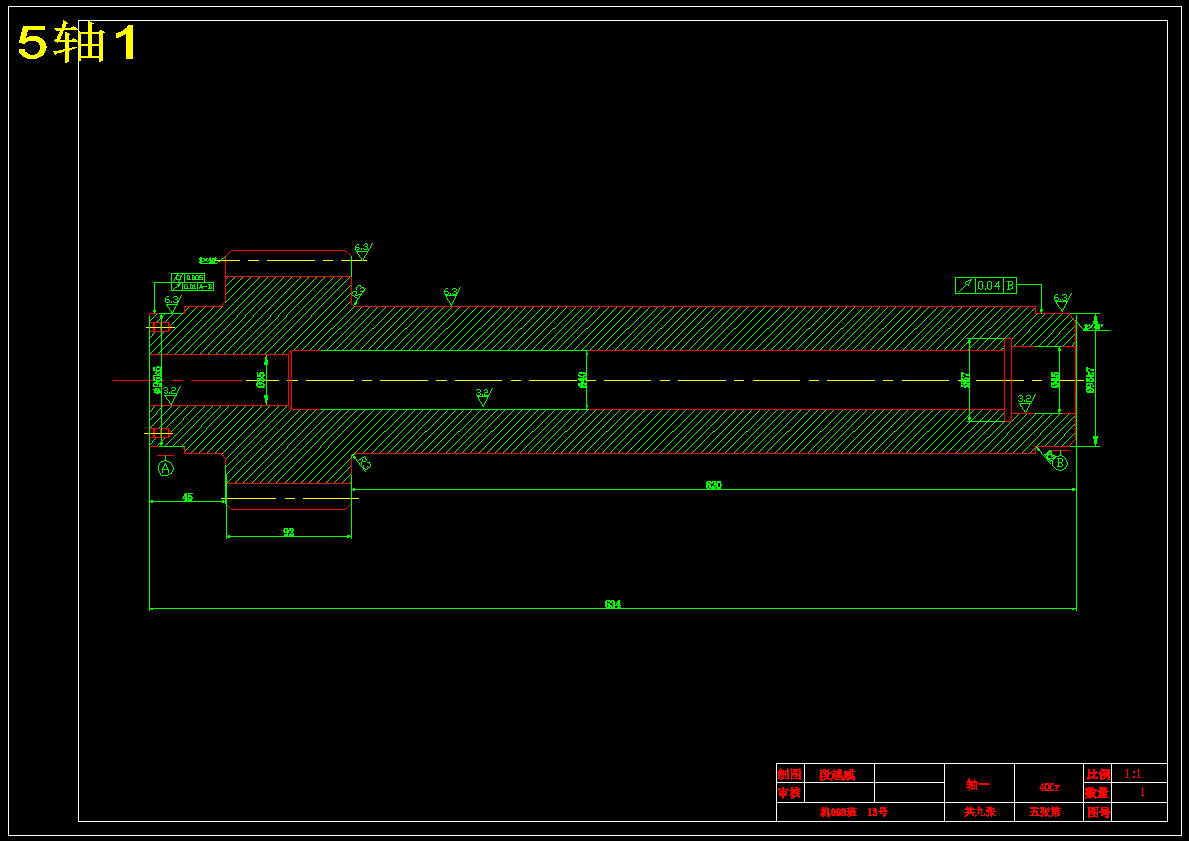
Task: Click the "审核" label cell
Action: pos(789,793)
